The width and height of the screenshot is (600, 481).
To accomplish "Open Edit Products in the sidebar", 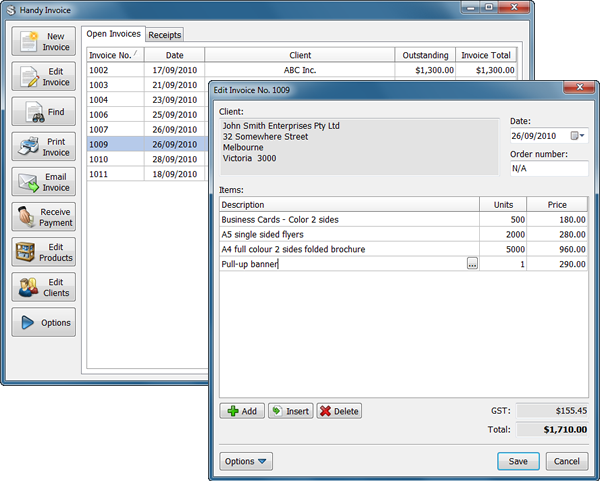I will coord(44,252).
